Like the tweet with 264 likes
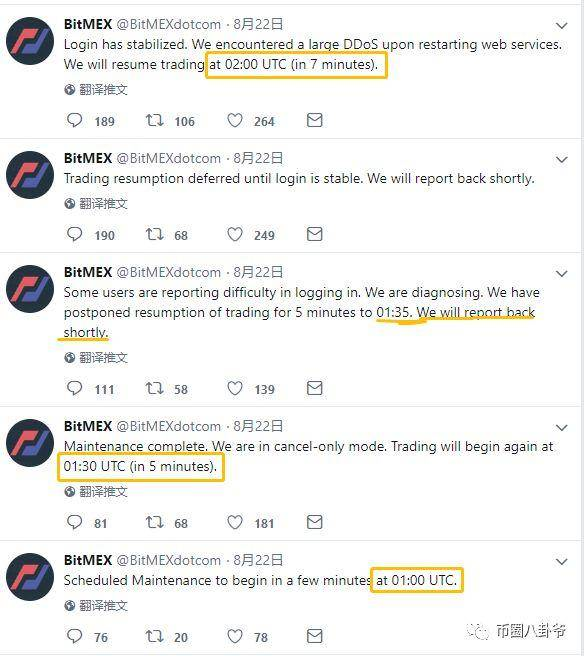 (x=235, y=120)
